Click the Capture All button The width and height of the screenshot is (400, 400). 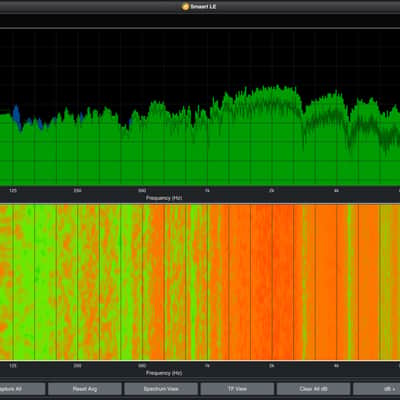point(22,389)
